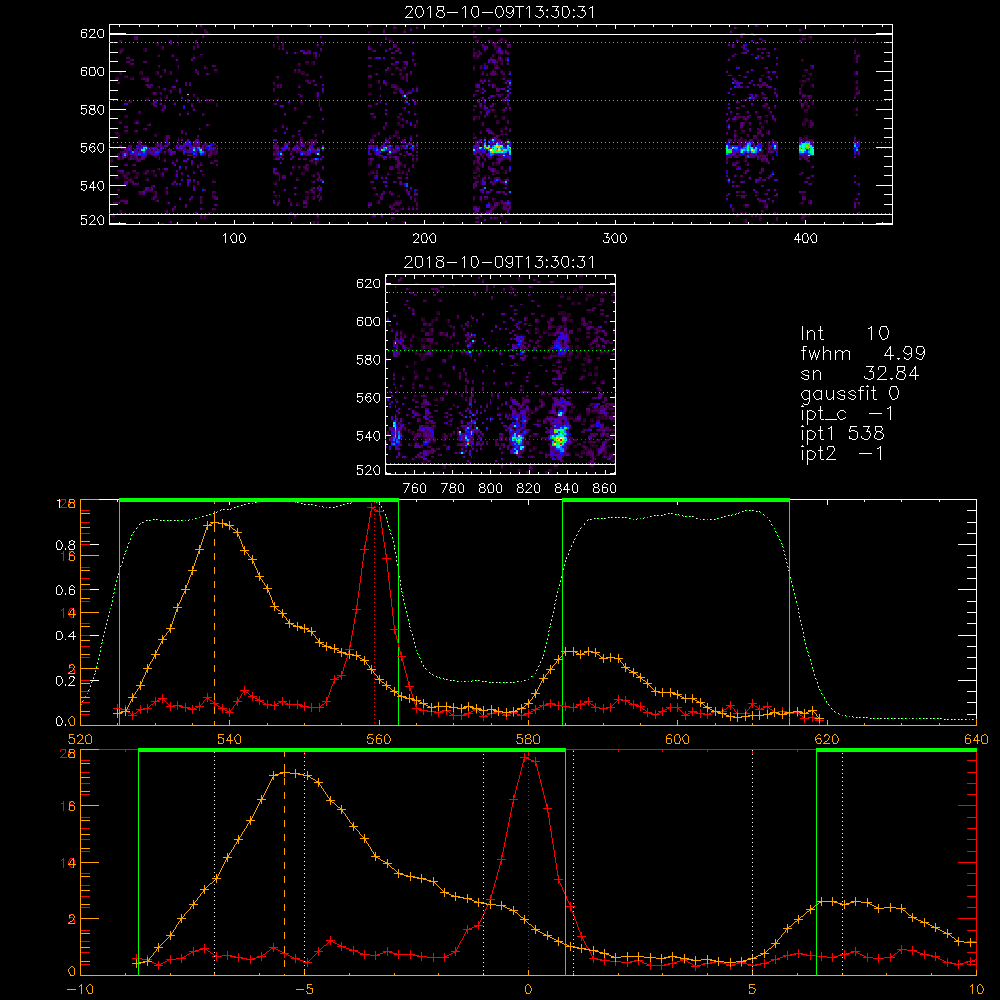This screenshot has height=1000, width=1000.
Task: Click x-axis label 5 on bottom plot
Action: [752, 989]
